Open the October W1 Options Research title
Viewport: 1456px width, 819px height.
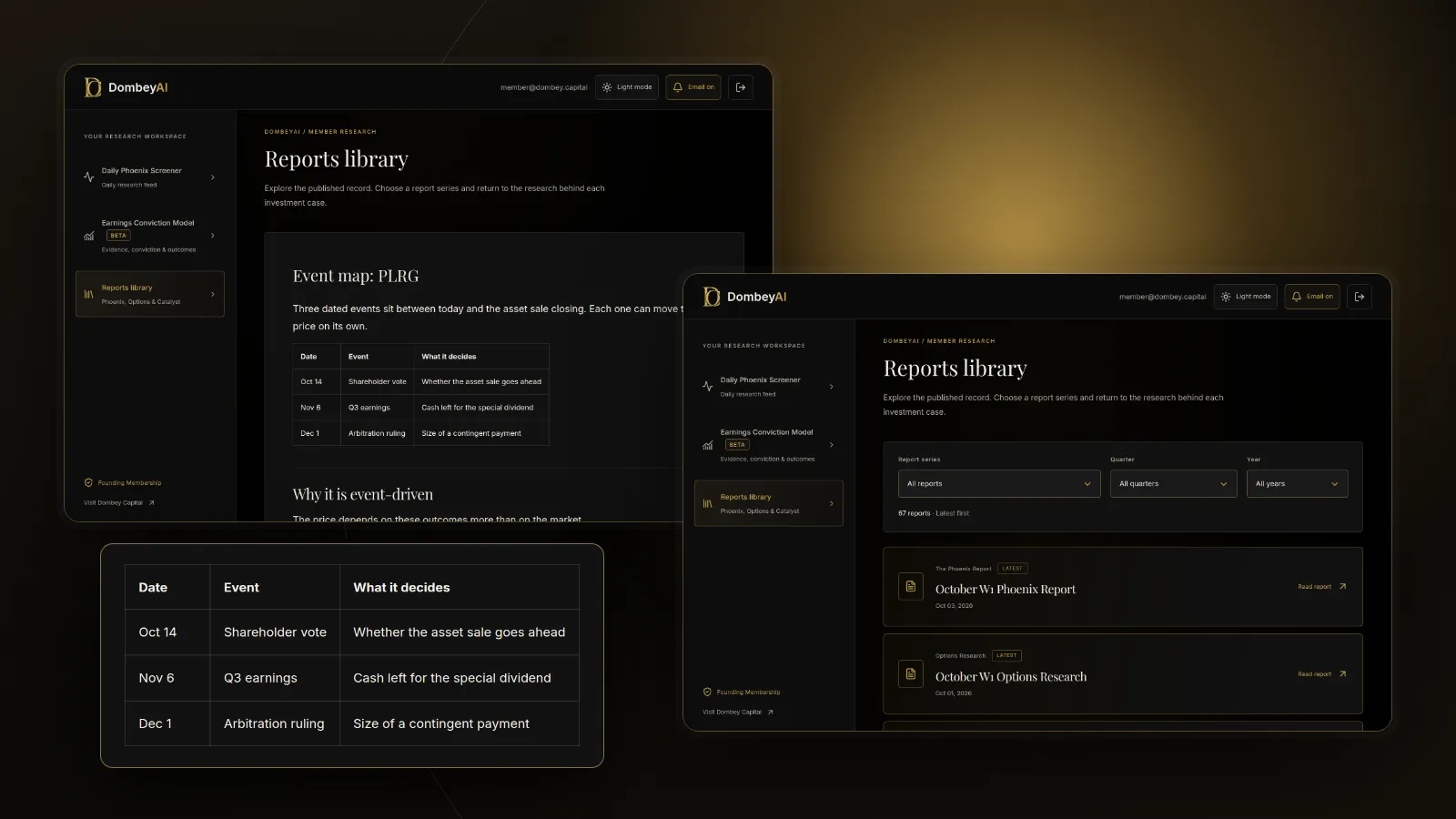[1011, 677]
